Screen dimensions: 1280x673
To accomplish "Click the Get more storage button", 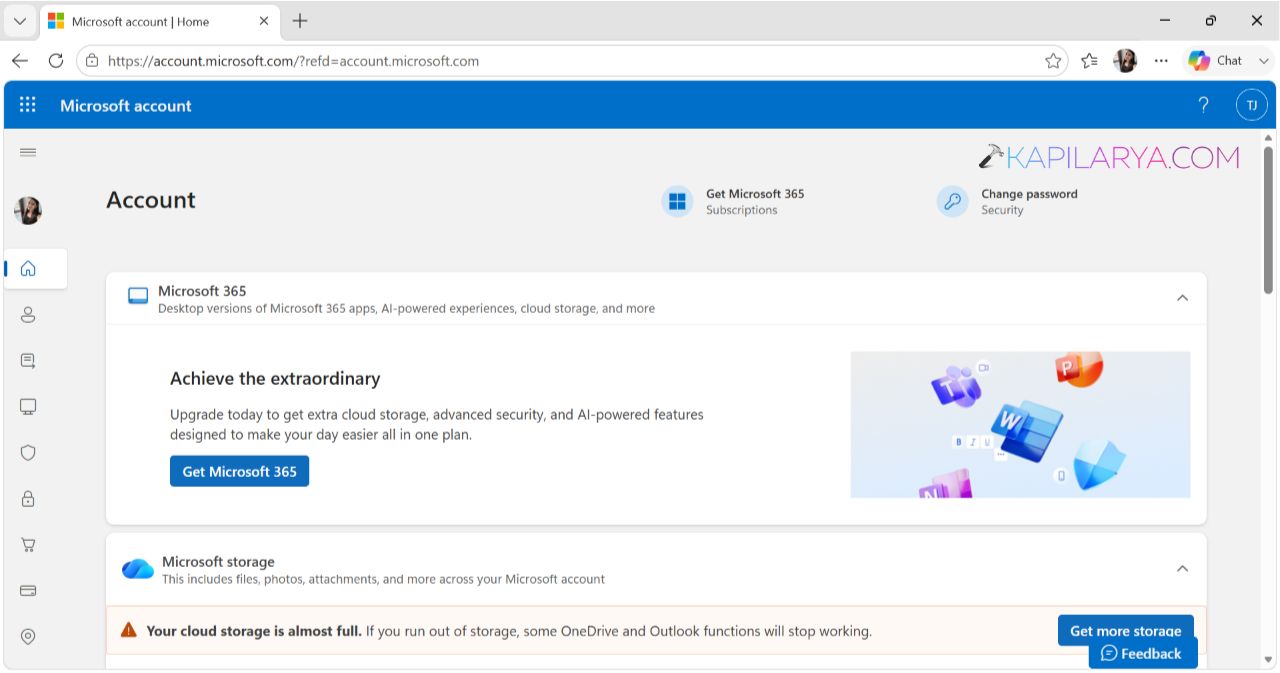I will pos(1125,631).
